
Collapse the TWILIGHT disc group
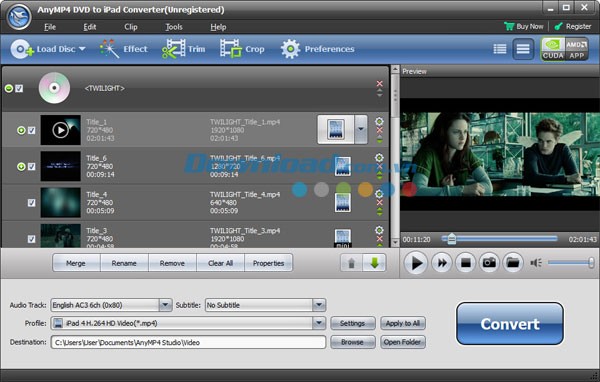[x=8, y=88]
